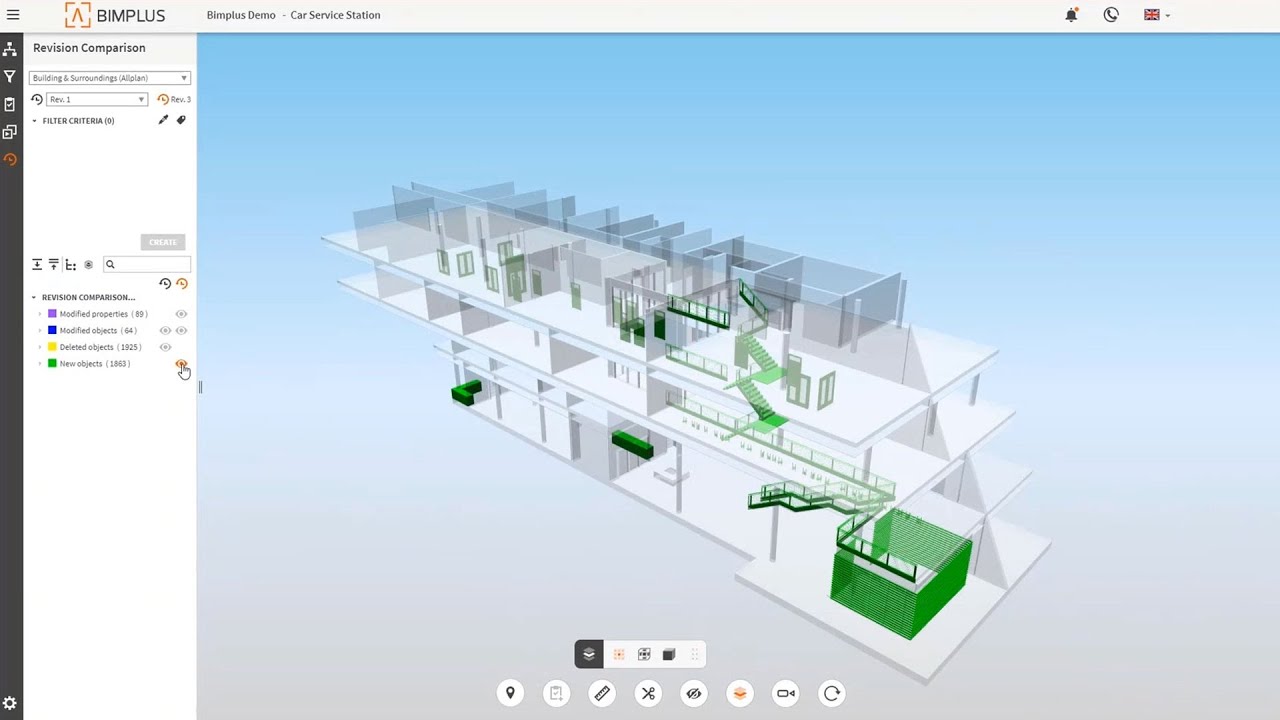The image size is (1280, 720).
Task: Select the measure ruler tool
Action: pyautogui.click(x=602, y=693)
